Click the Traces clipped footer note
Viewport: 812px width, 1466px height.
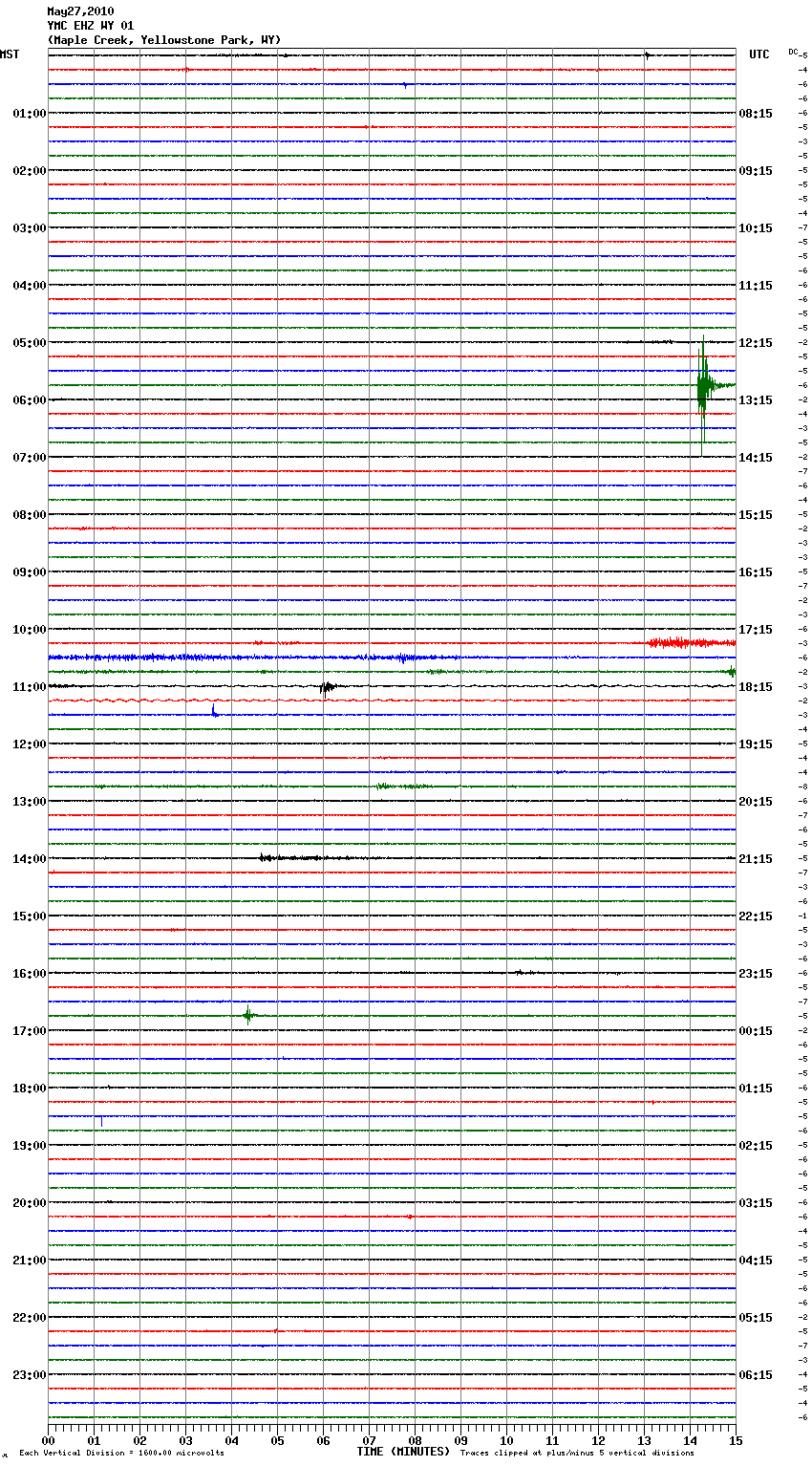point(577,1453)
